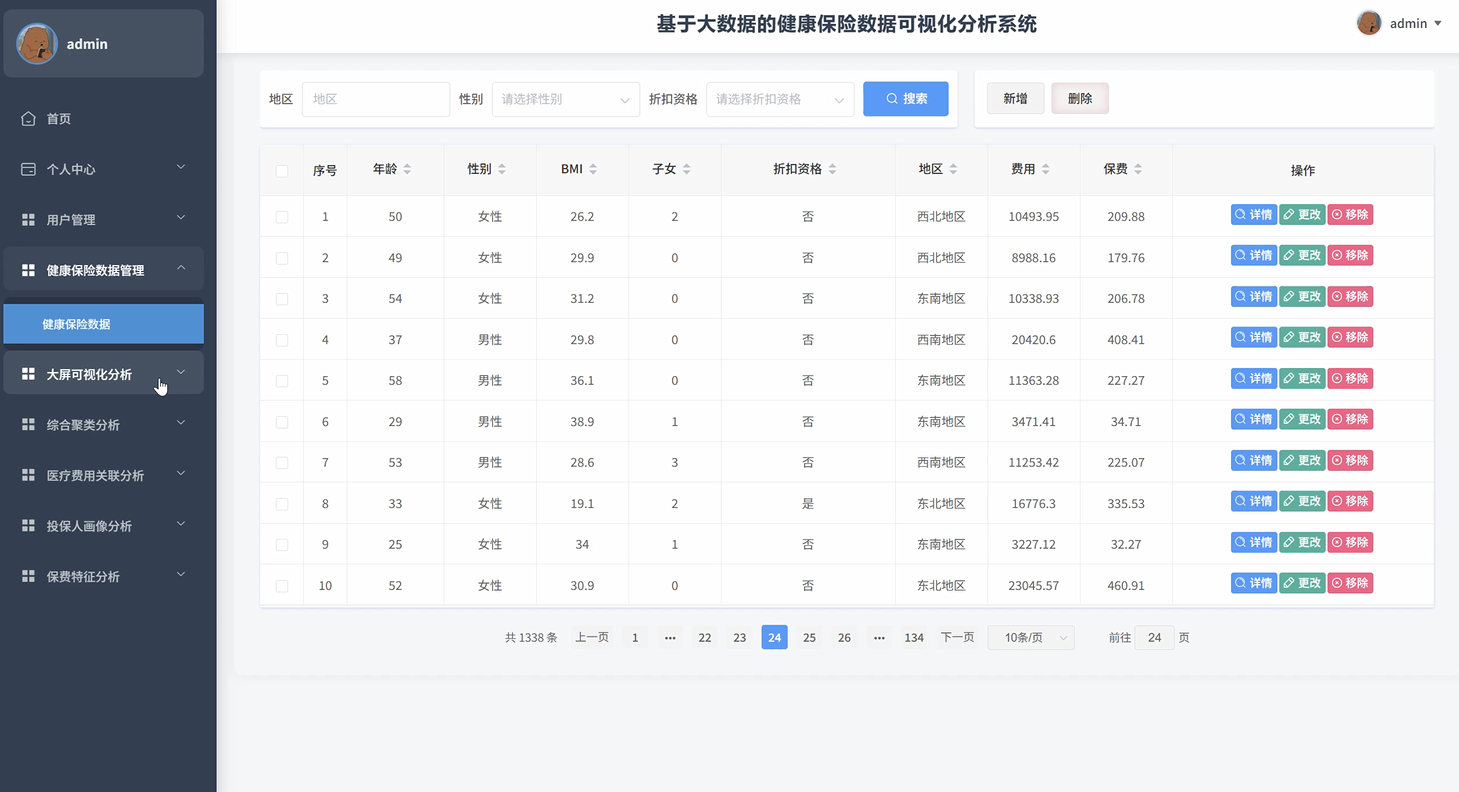Click the card icon beside 个人中心
Screen dimensions: 1459x792
tap(28, 169)
